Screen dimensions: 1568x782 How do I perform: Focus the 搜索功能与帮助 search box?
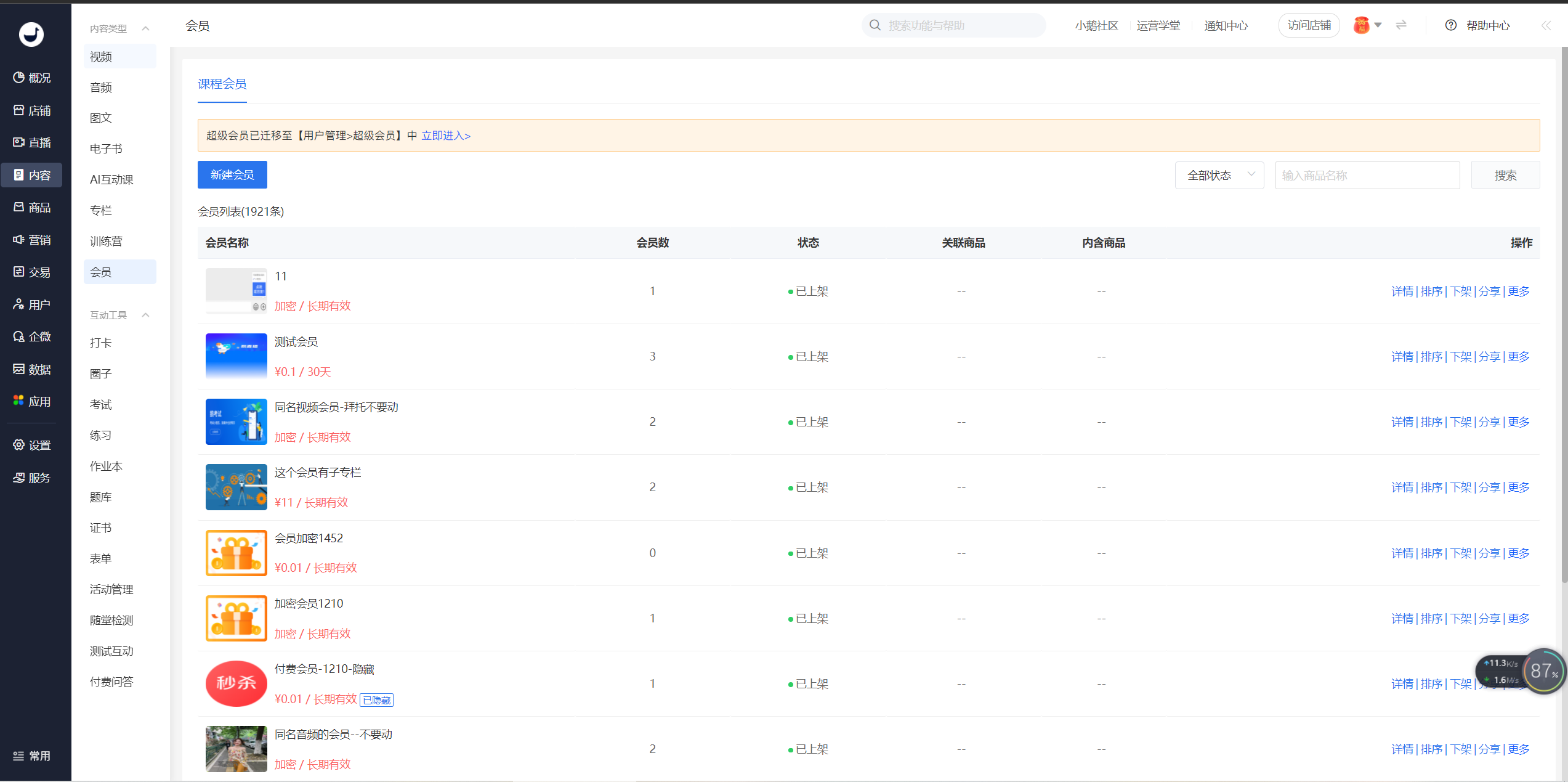954,25
